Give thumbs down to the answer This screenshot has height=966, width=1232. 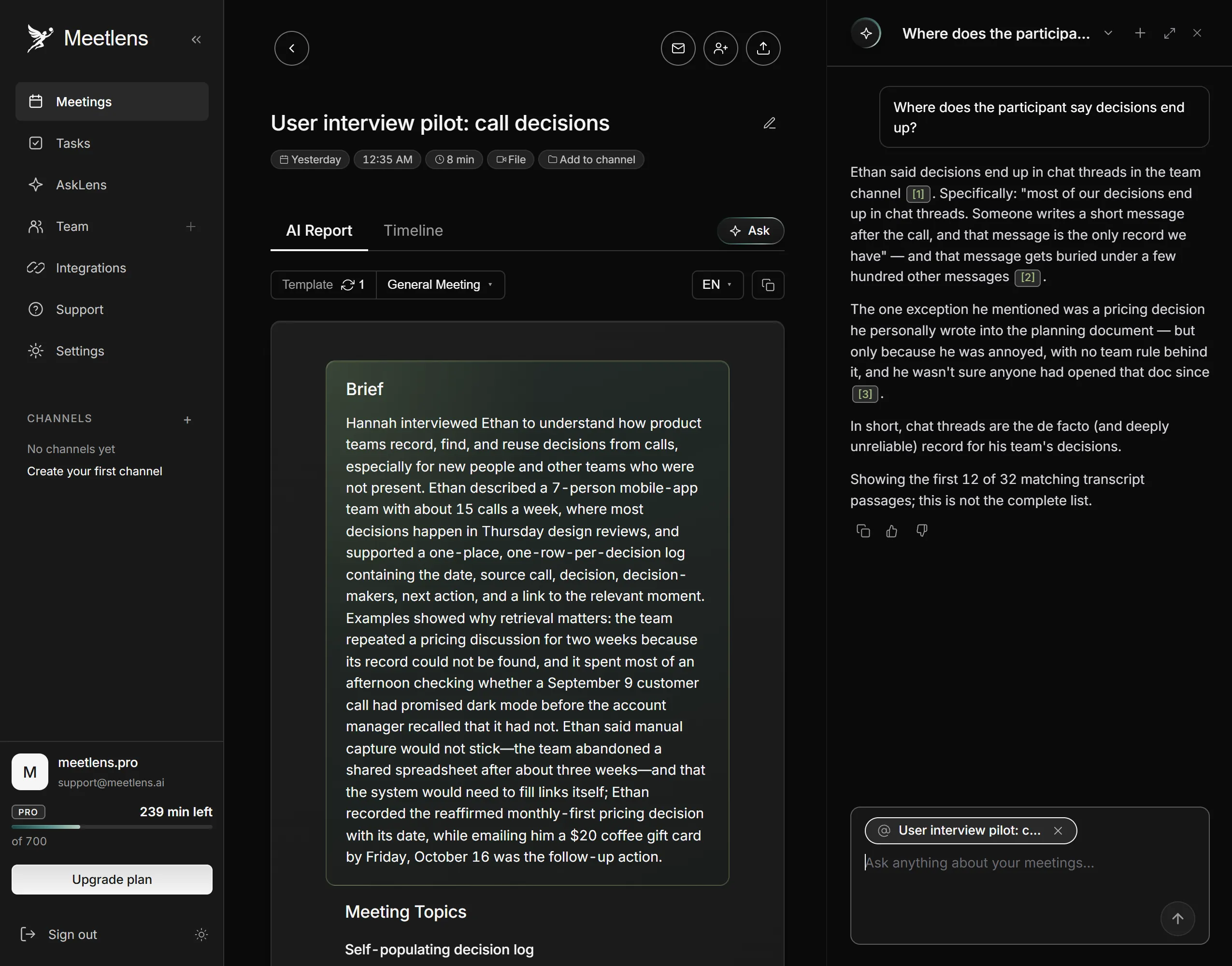pyautogui.click(x=921, y=531)
